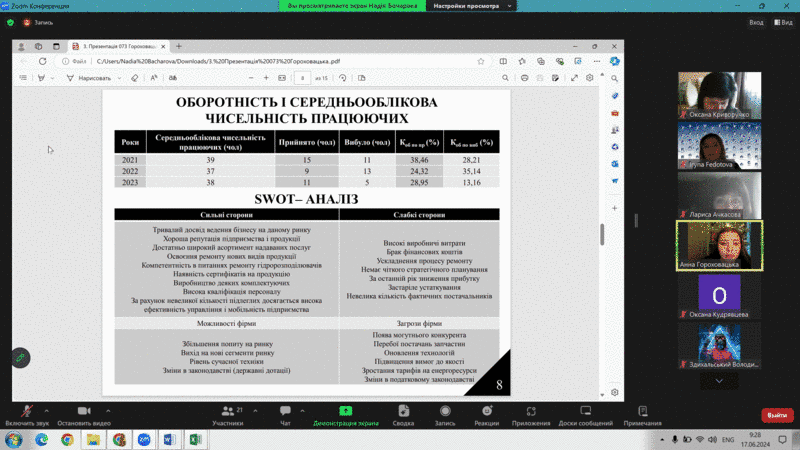Open the Чат chat panel
Viewport: 800px width, 450px height.
285,413
